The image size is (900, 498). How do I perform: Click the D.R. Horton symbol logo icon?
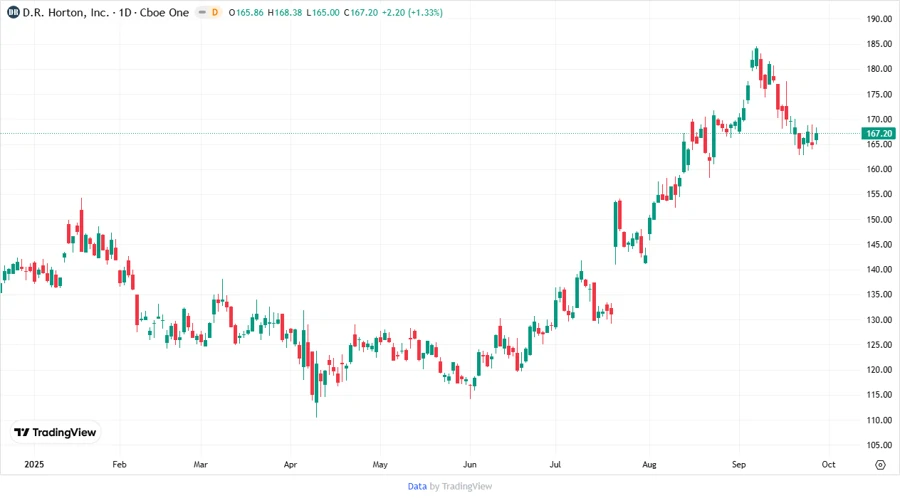(13, 12)
